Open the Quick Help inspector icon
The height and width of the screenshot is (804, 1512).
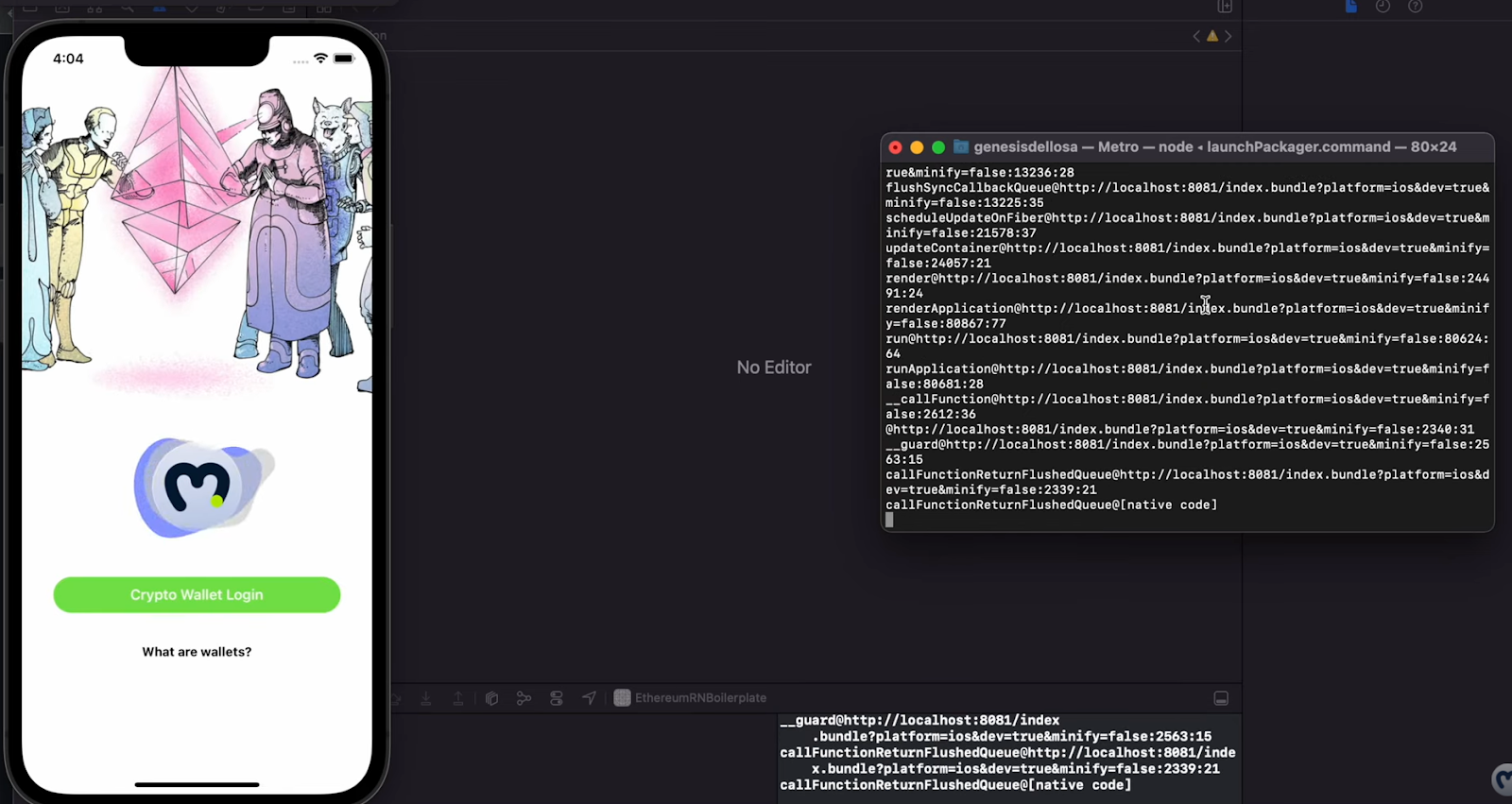1415,7
